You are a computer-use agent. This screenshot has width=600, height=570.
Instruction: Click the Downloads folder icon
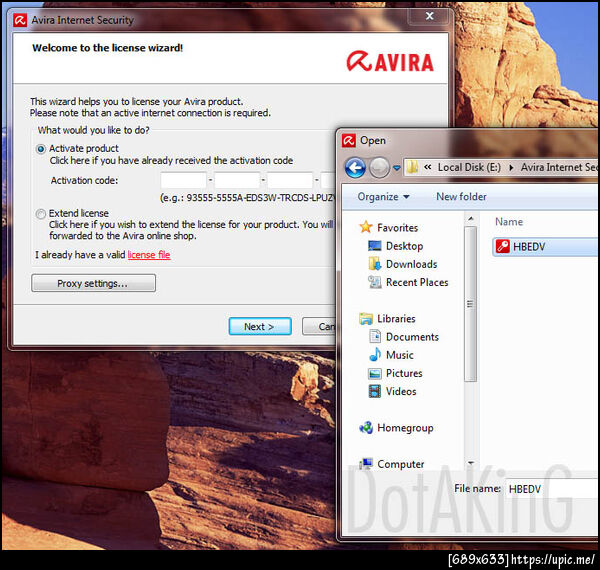(374, 264)
